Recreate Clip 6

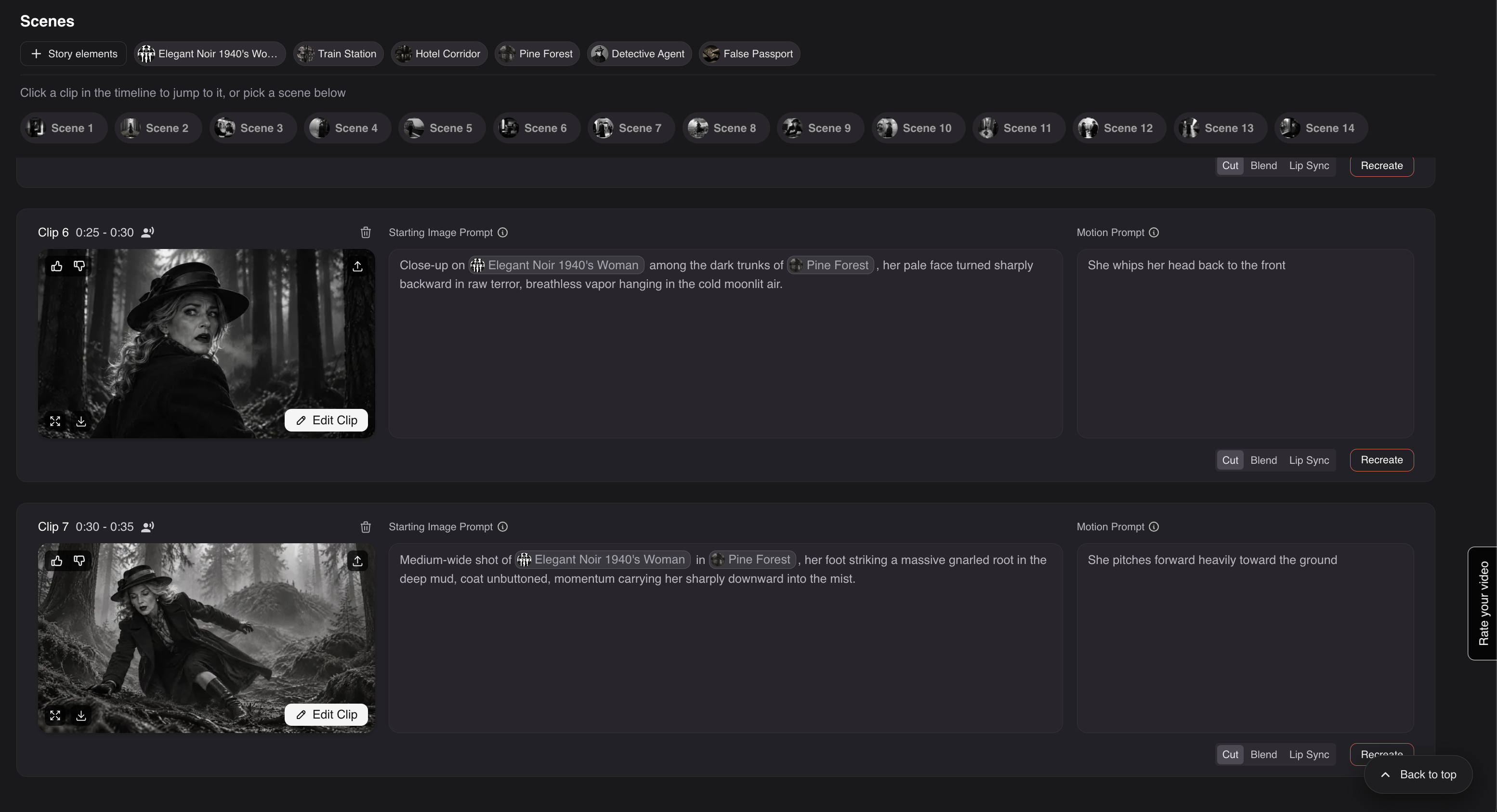[1381, 460]
